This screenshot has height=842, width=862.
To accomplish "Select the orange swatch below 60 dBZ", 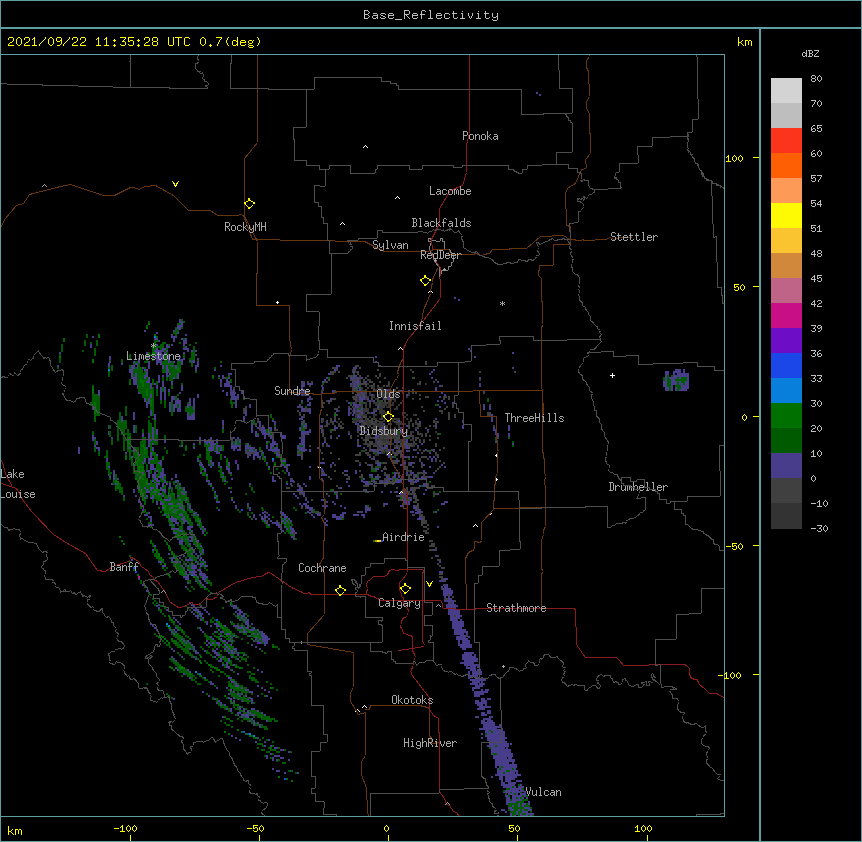I will (x=786, y=165).
